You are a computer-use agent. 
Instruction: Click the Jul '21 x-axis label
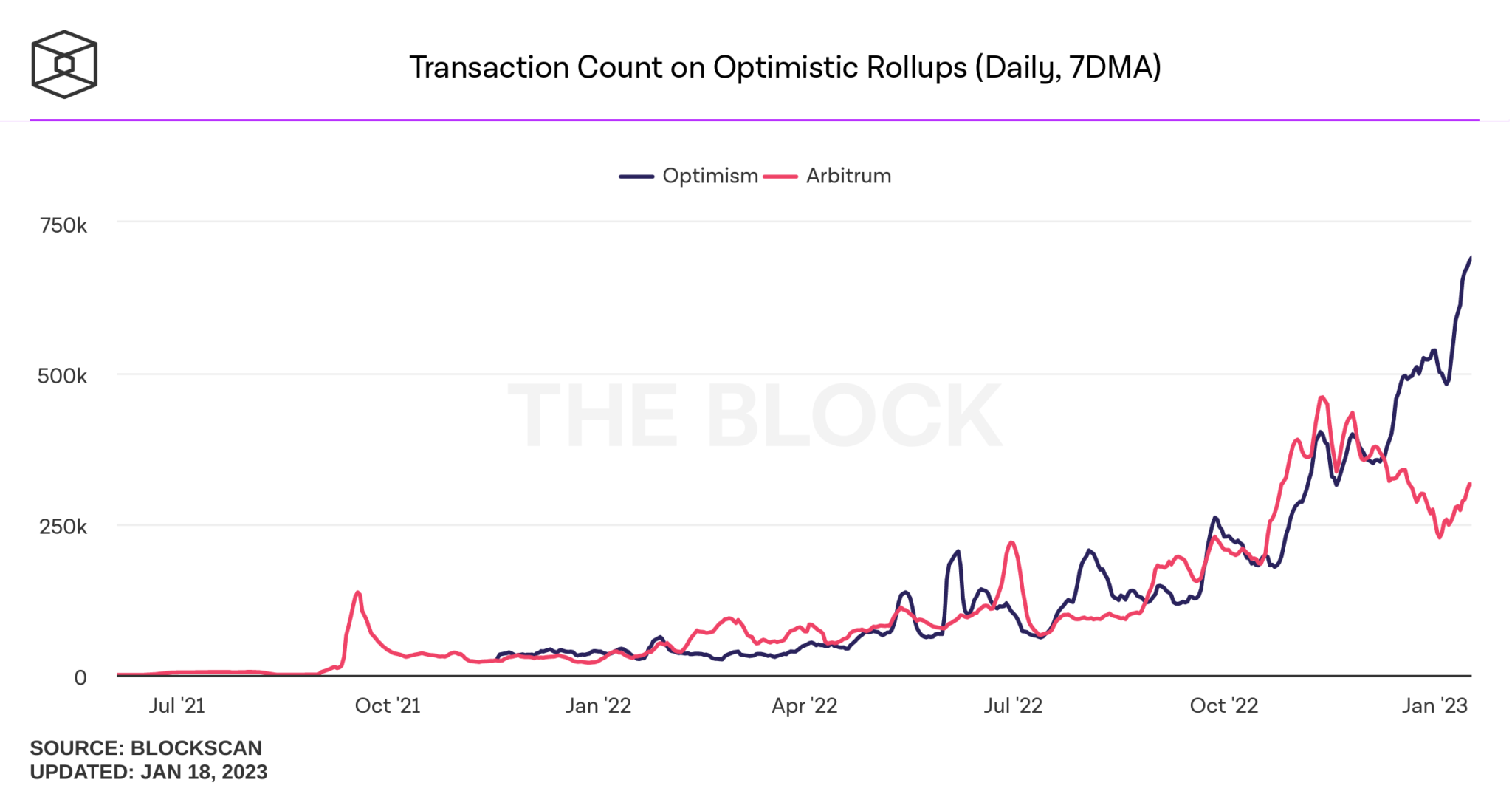pos(176,705)
